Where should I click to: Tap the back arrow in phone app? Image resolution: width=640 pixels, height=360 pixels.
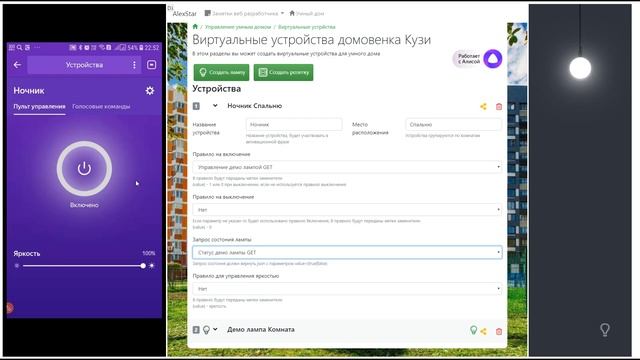17,65
